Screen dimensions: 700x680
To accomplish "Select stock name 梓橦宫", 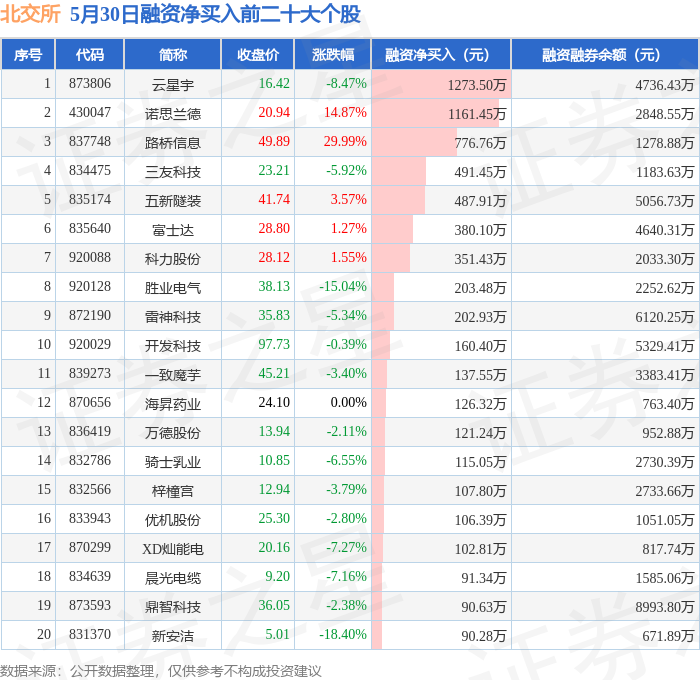I will 173,491.
